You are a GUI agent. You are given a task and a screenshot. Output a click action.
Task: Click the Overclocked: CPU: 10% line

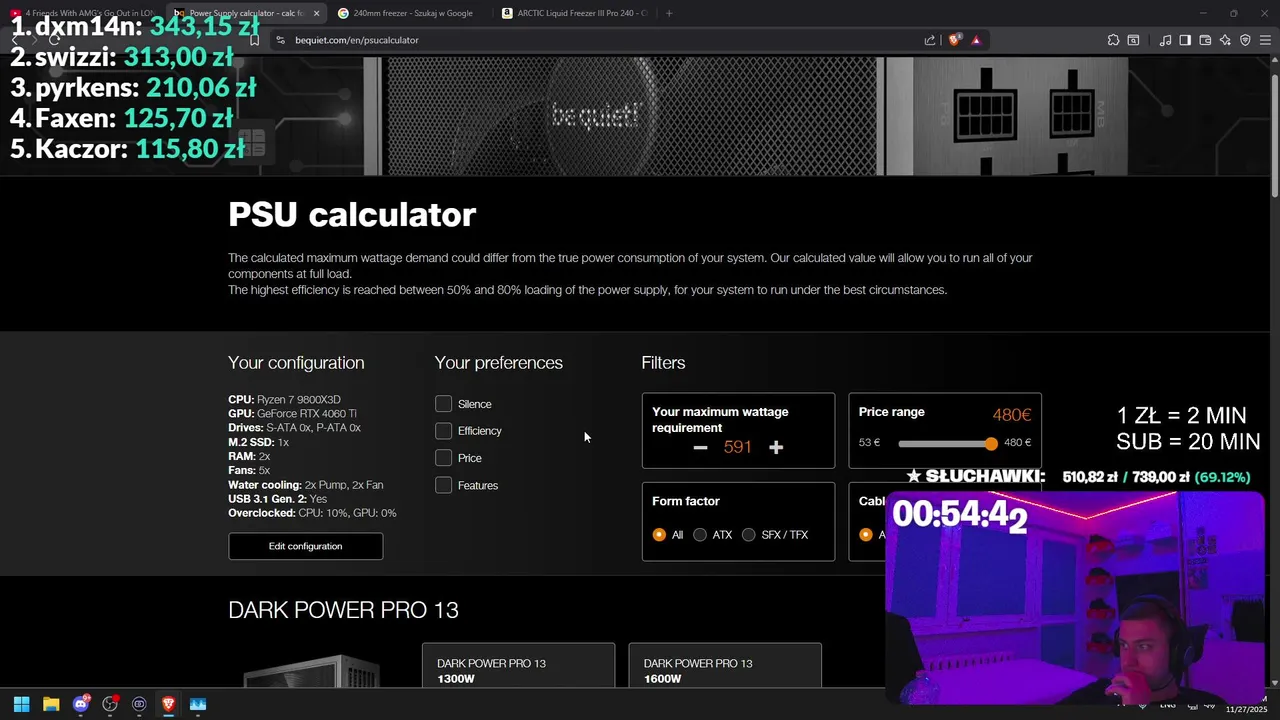312,513
